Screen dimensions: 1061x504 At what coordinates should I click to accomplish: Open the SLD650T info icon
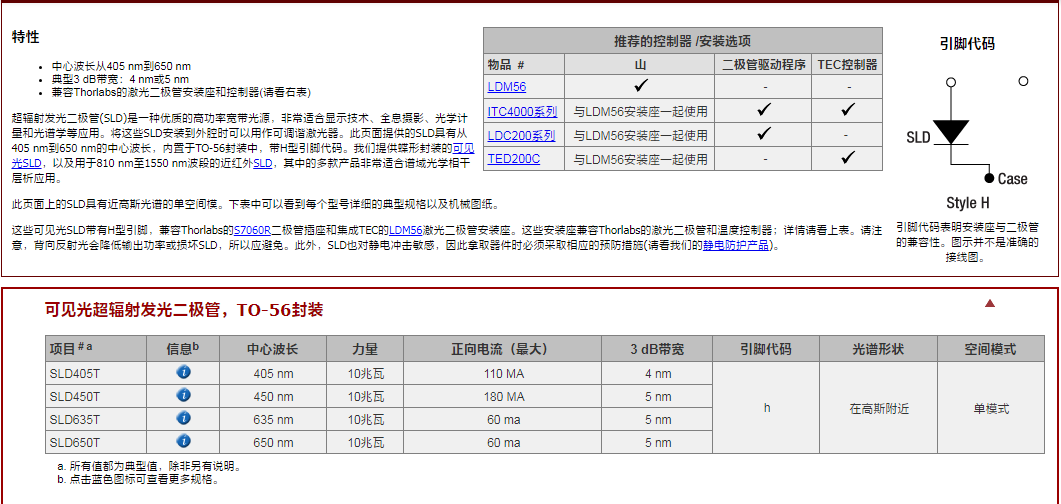(x=182, y=442)
